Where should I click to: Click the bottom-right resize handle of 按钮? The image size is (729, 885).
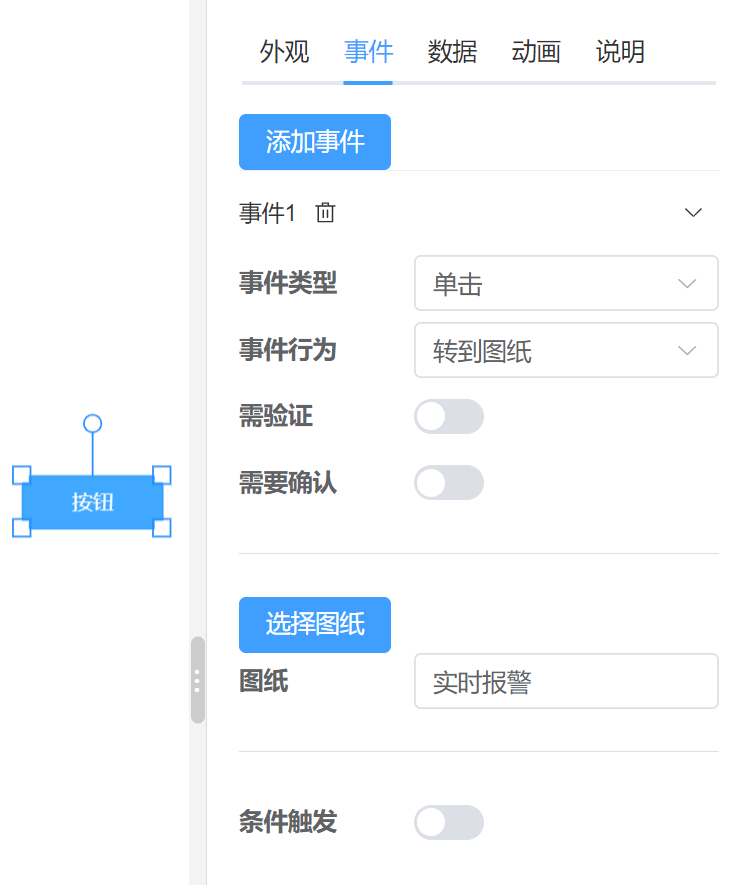[162, 528]
